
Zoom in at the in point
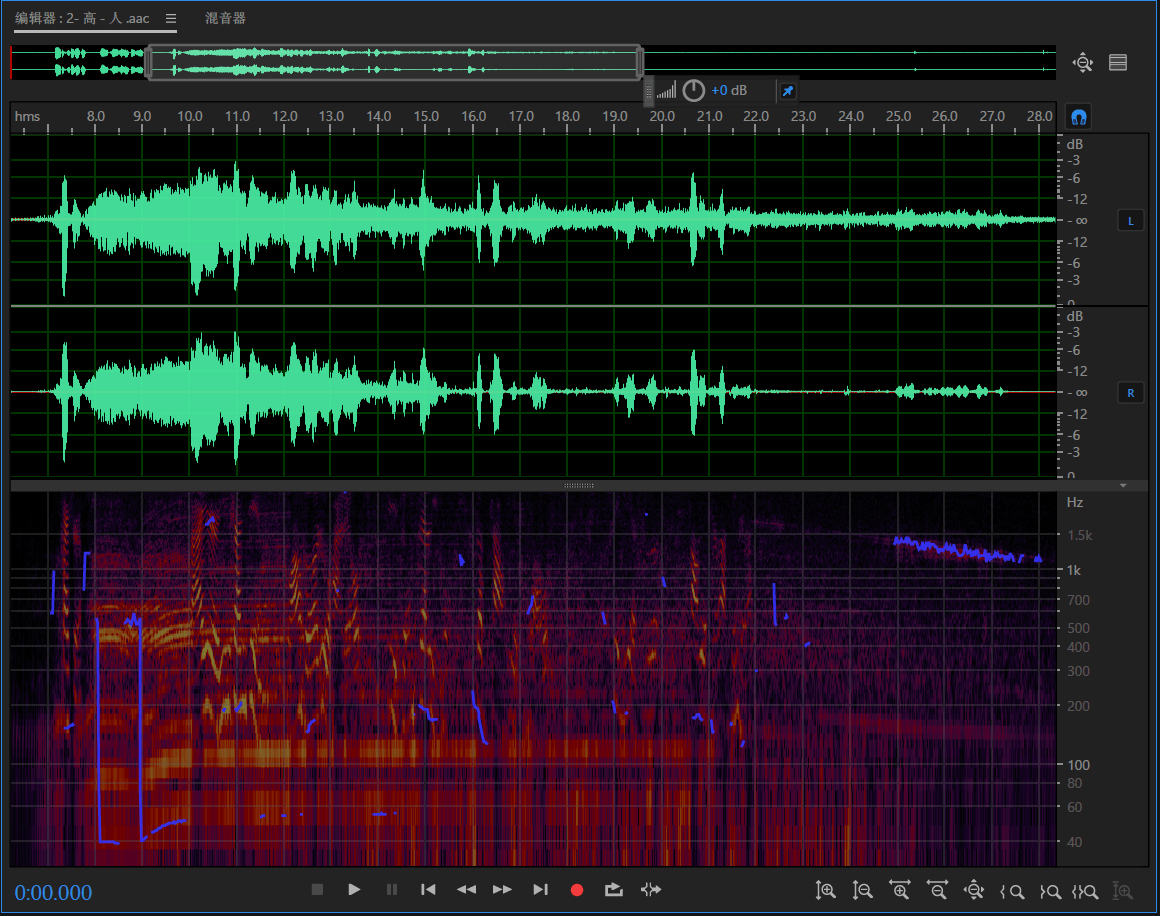point(1012,892)
